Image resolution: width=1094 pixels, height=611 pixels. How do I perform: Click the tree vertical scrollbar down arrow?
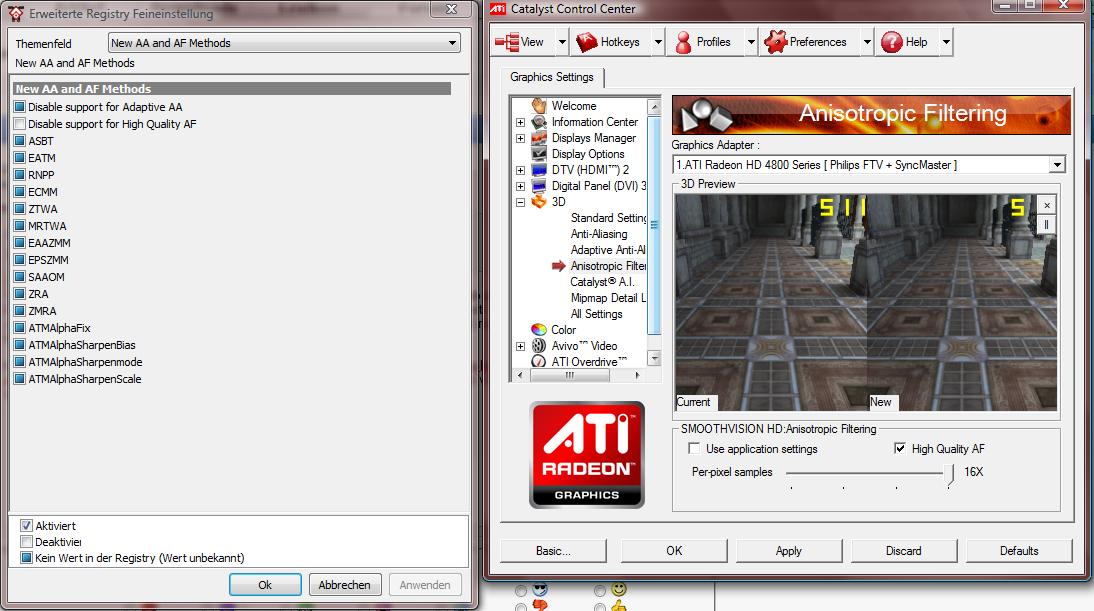coord(654,359)
